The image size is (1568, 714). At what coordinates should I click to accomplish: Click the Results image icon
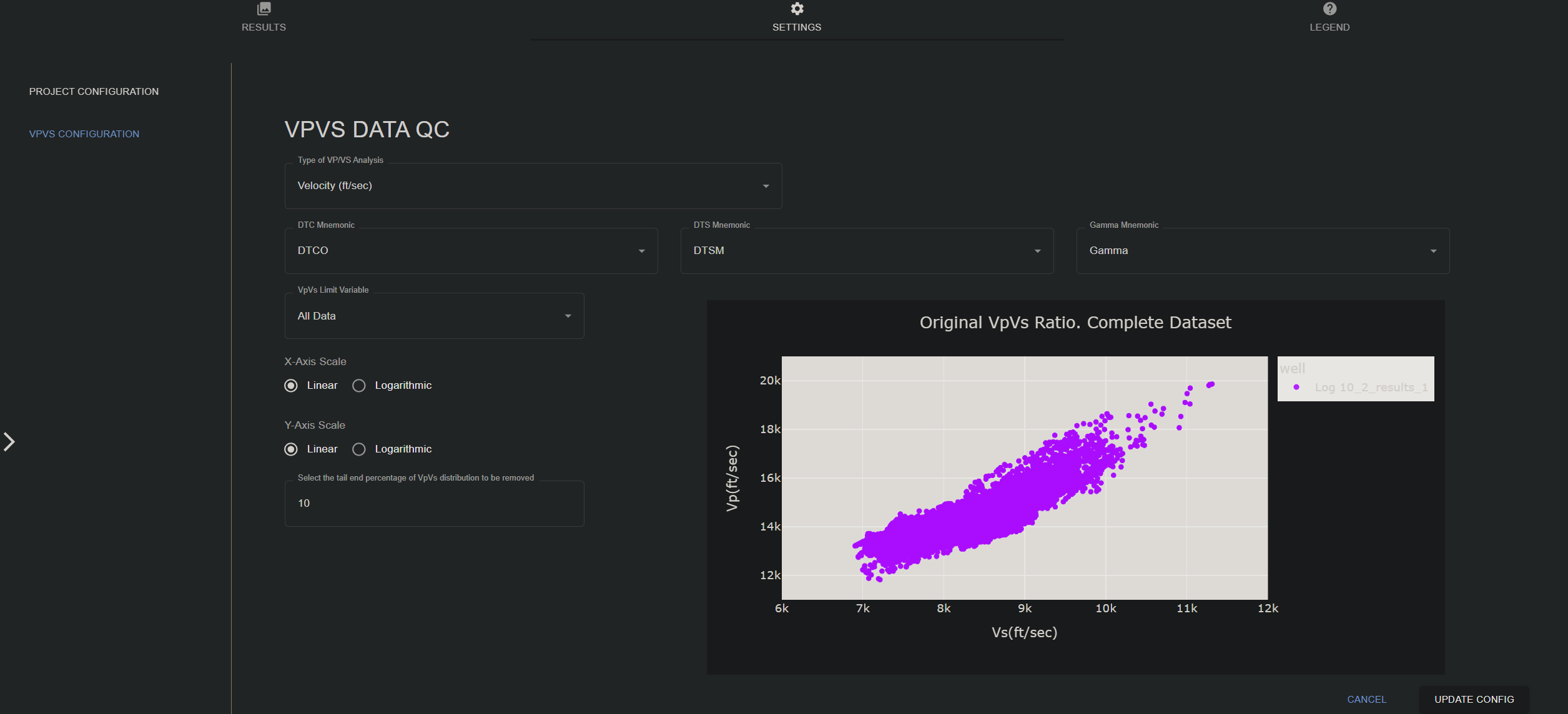click(x=263, y=9)
